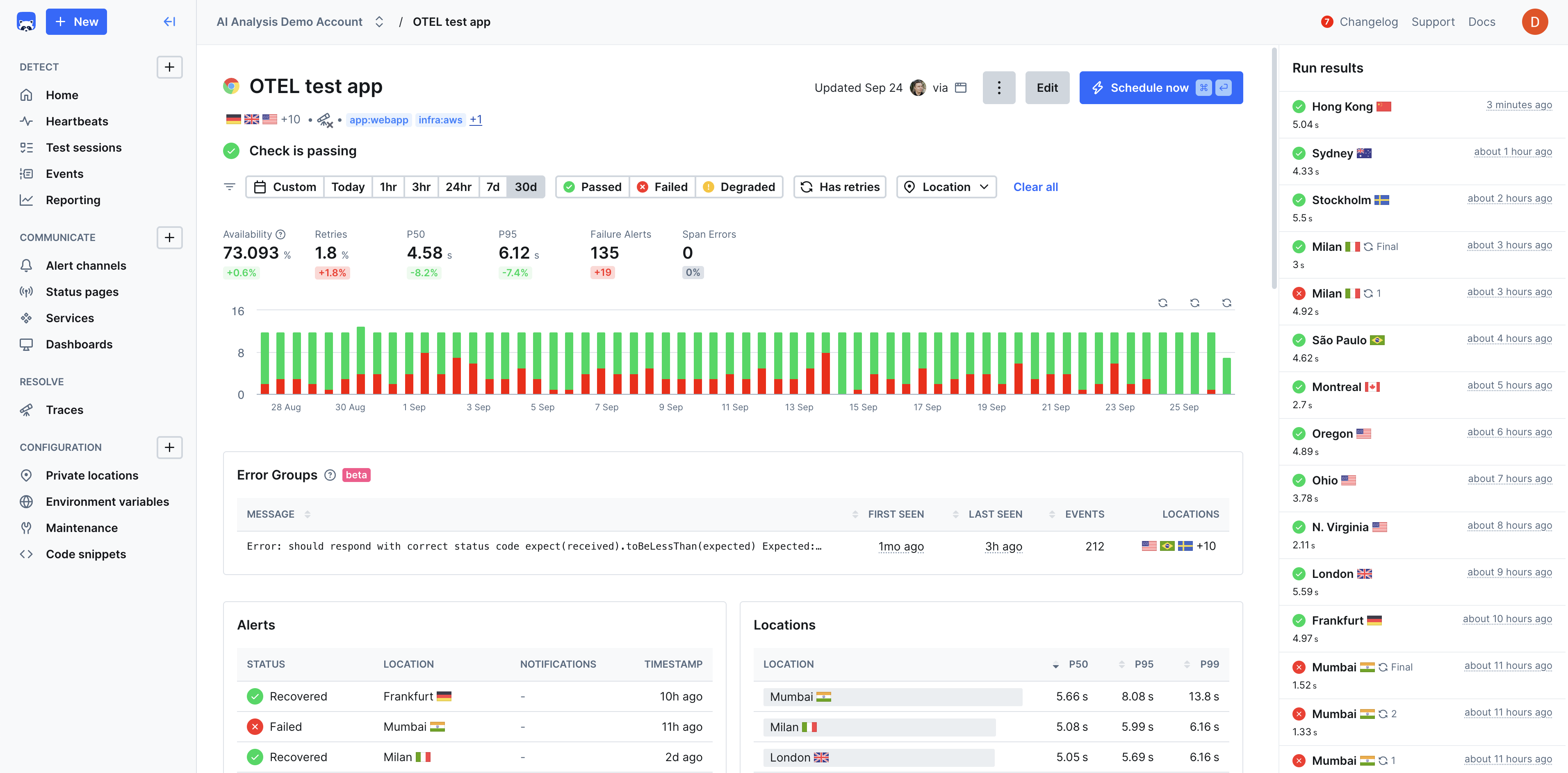1568x773 pixels.
Task: Select Traces under Resolve
Action: (x=64, y=409)
